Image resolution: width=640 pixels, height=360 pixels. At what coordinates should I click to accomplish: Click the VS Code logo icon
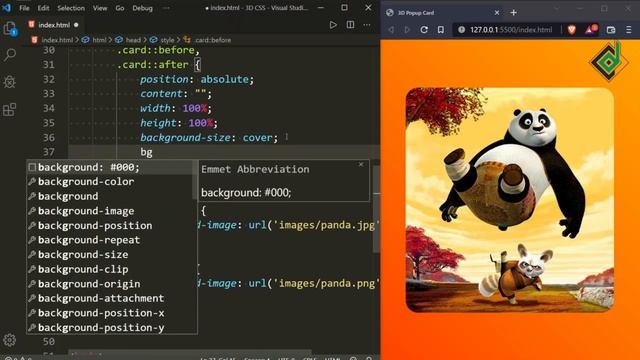point(7,8)
